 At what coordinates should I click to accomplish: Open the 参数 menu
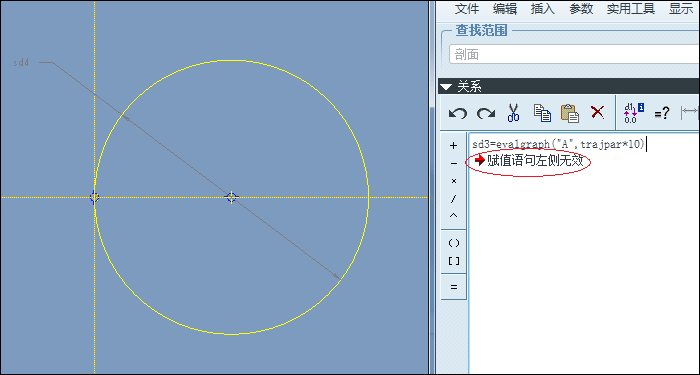point(581,9)
